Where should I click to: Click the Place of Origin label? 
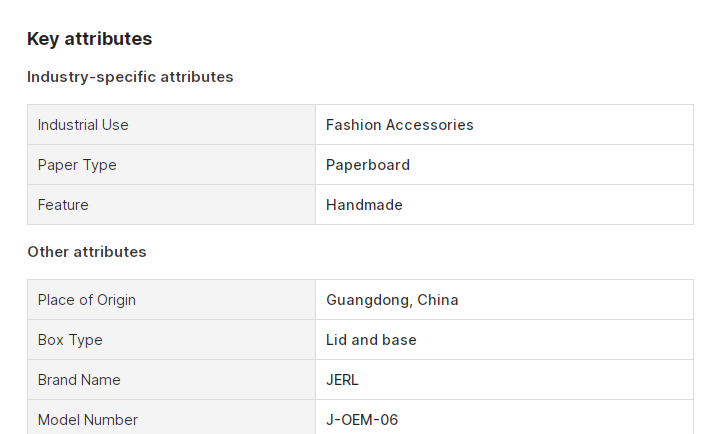(87, 300)
